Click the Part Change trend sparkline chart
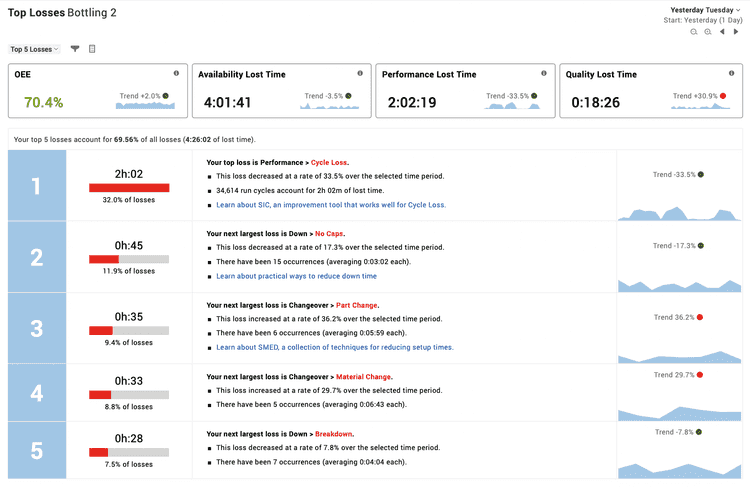Screen dimensions: 750x487 click(x=679, y=357)
